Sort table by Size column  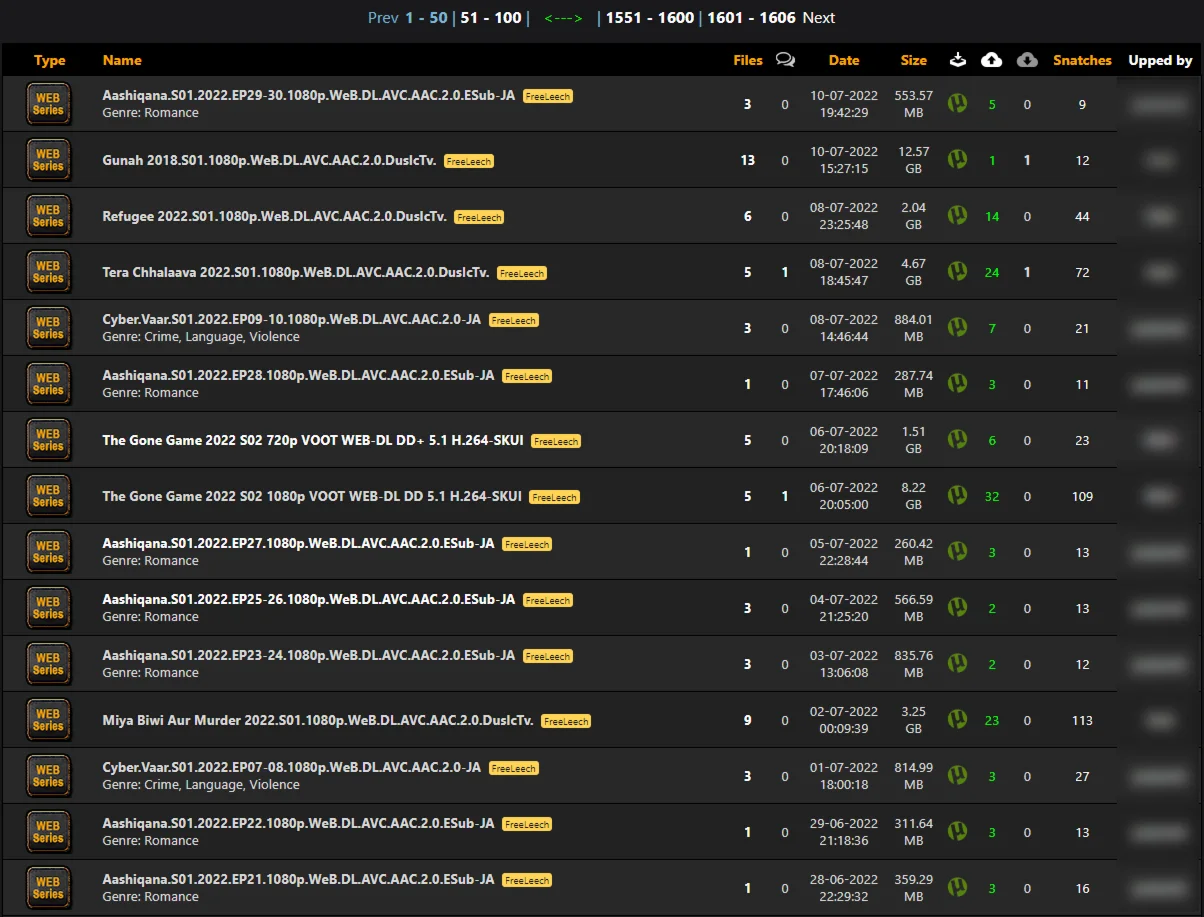pyautogui.click(x=914, y=60)
